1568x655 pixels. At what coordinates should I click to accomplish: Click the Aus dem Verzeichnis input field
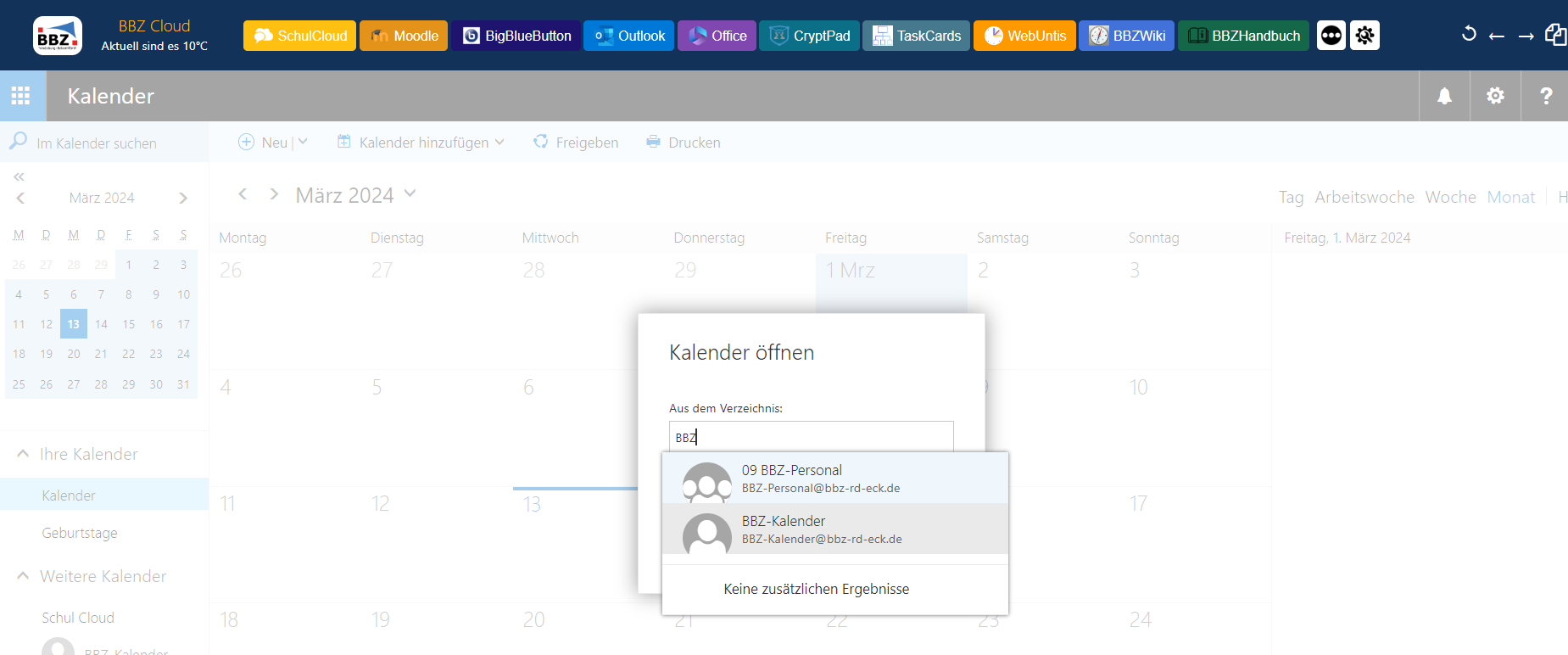click(x=811, y=437)
